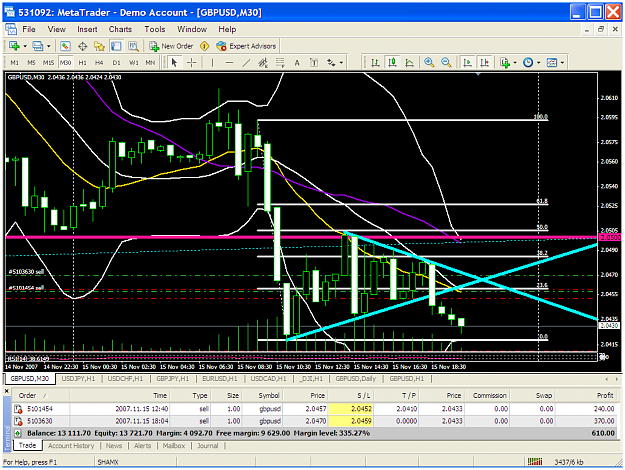This screenshot has width=625, height=470.
Task: Select order 5101454 row
Action: coord(316,409)
